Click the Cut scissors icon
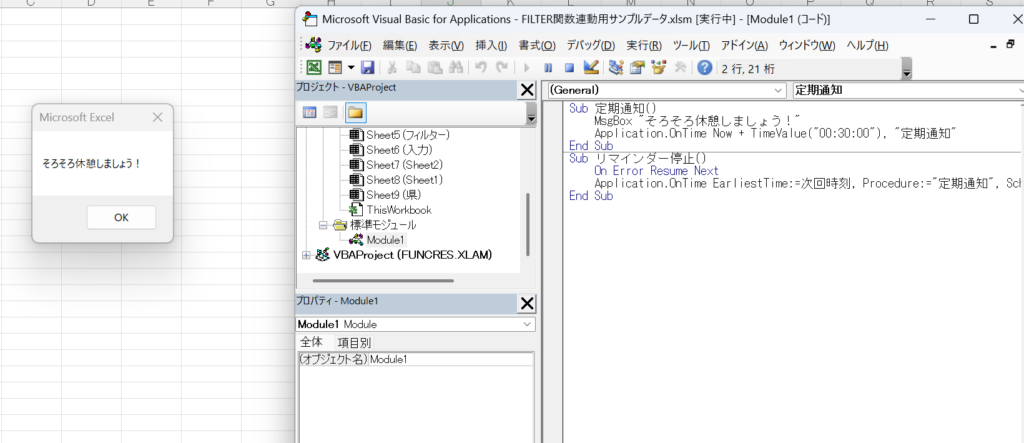The height and width of the screenshot is (443, 1024). (392, 67)
